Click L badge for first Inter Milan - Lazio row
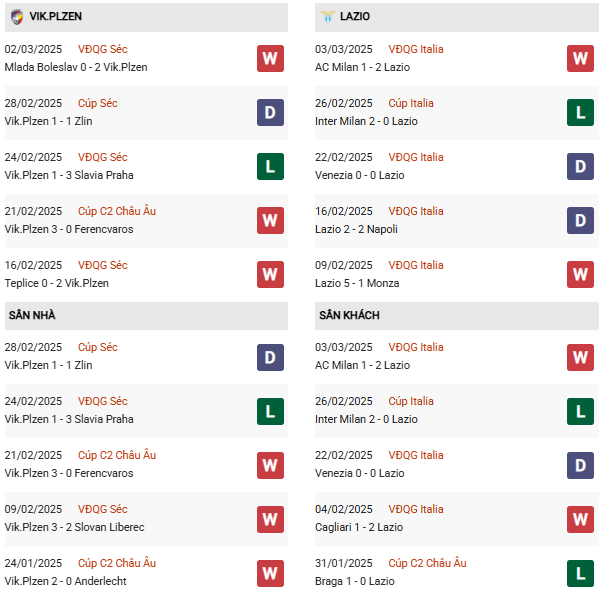Screen dimensions: 600x593 tap(580, 112)
